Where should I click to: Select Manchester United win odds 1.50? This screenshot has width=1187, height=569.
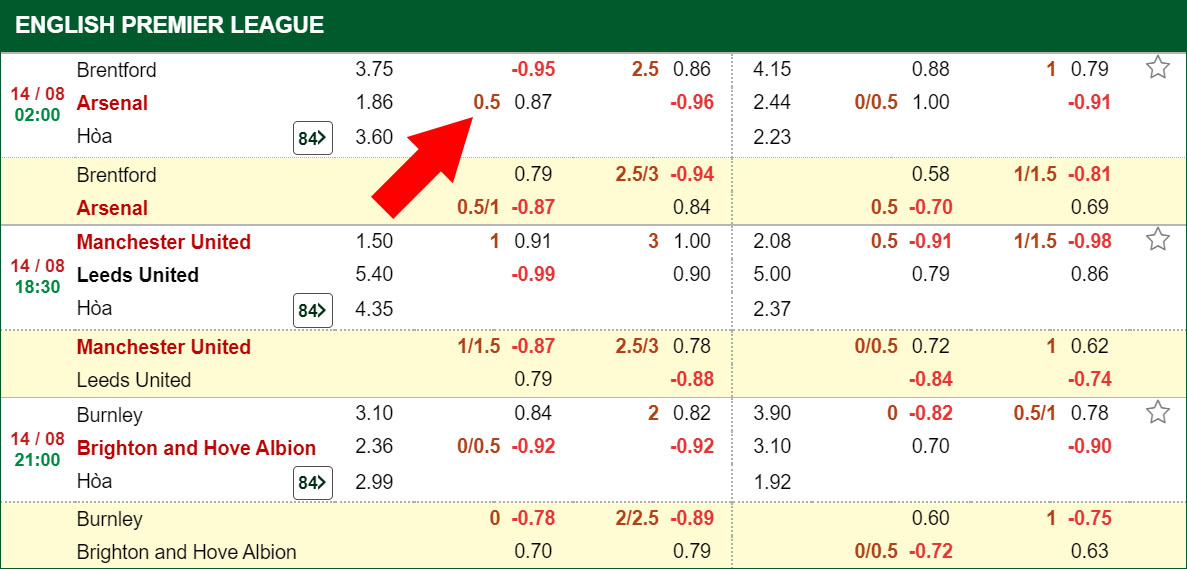(374, 241)
